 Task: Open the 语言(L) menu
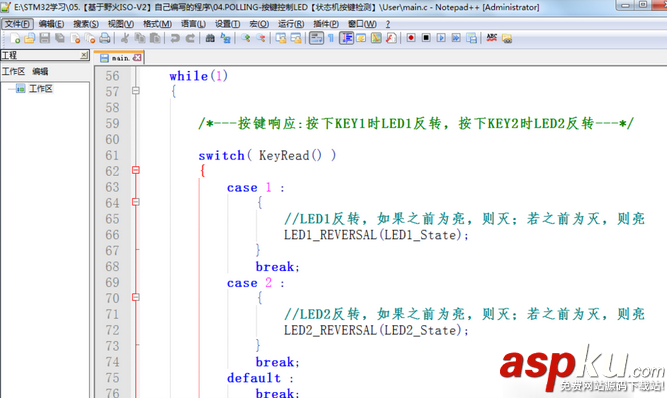coord(193,24)
